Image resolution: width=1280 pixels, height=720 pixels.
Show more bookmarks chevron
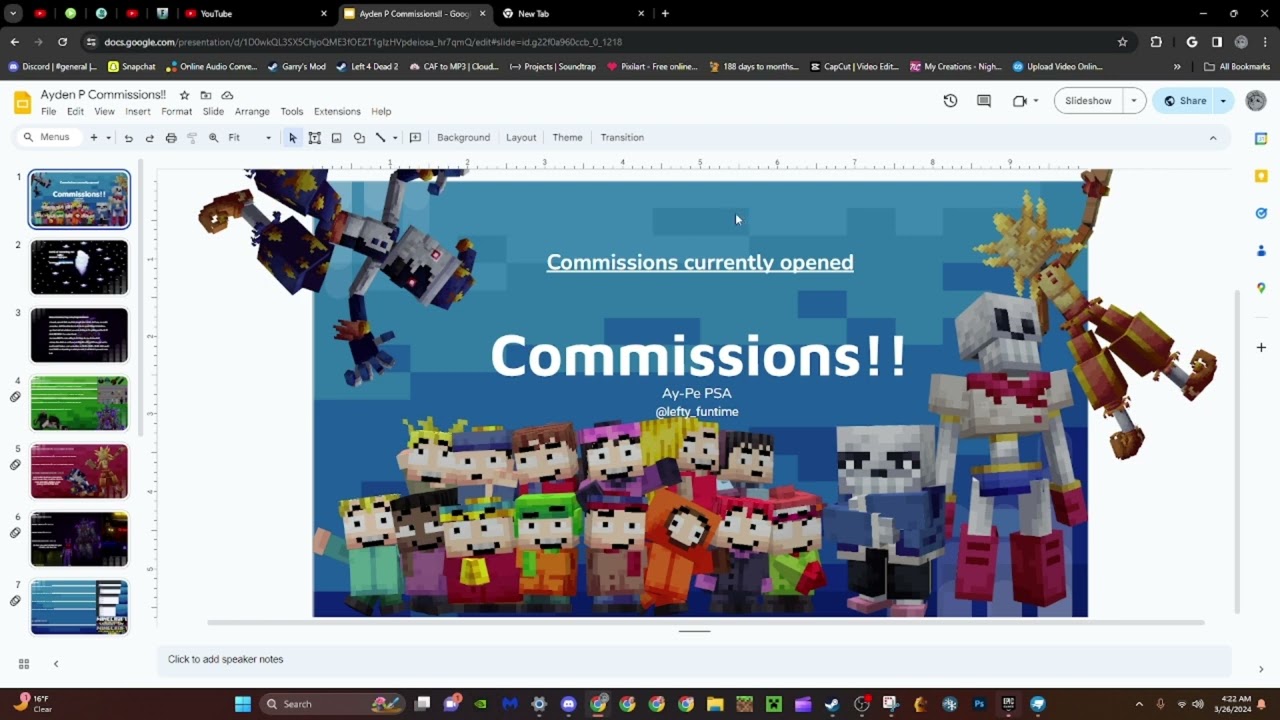tap(1177, 67)
